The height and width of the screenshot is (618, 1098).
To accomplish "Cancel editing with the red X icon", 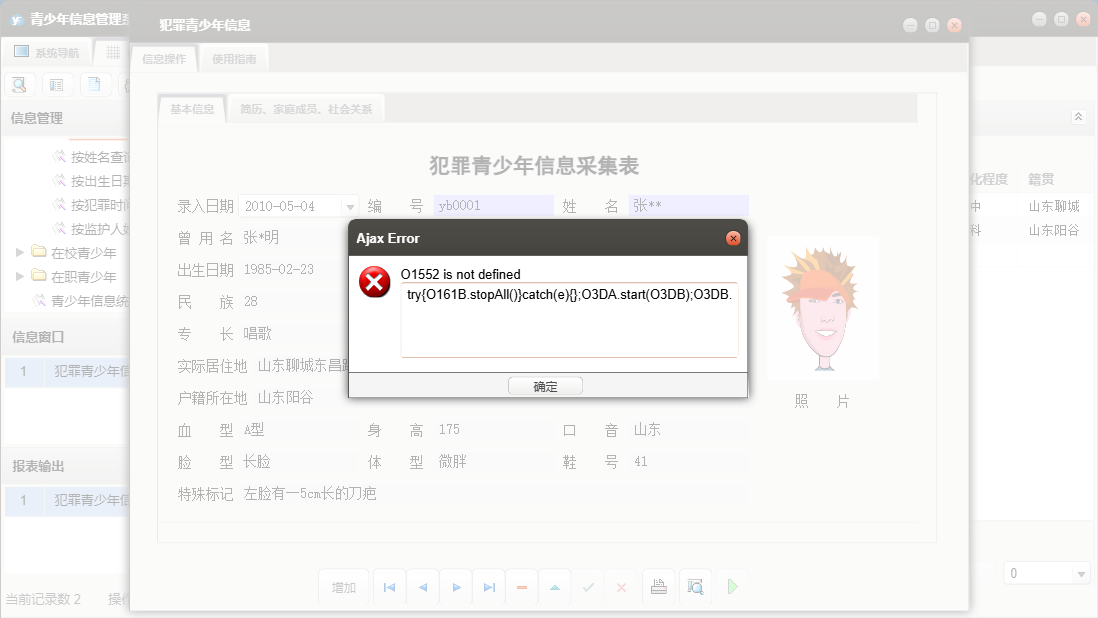I will (621, 586).
